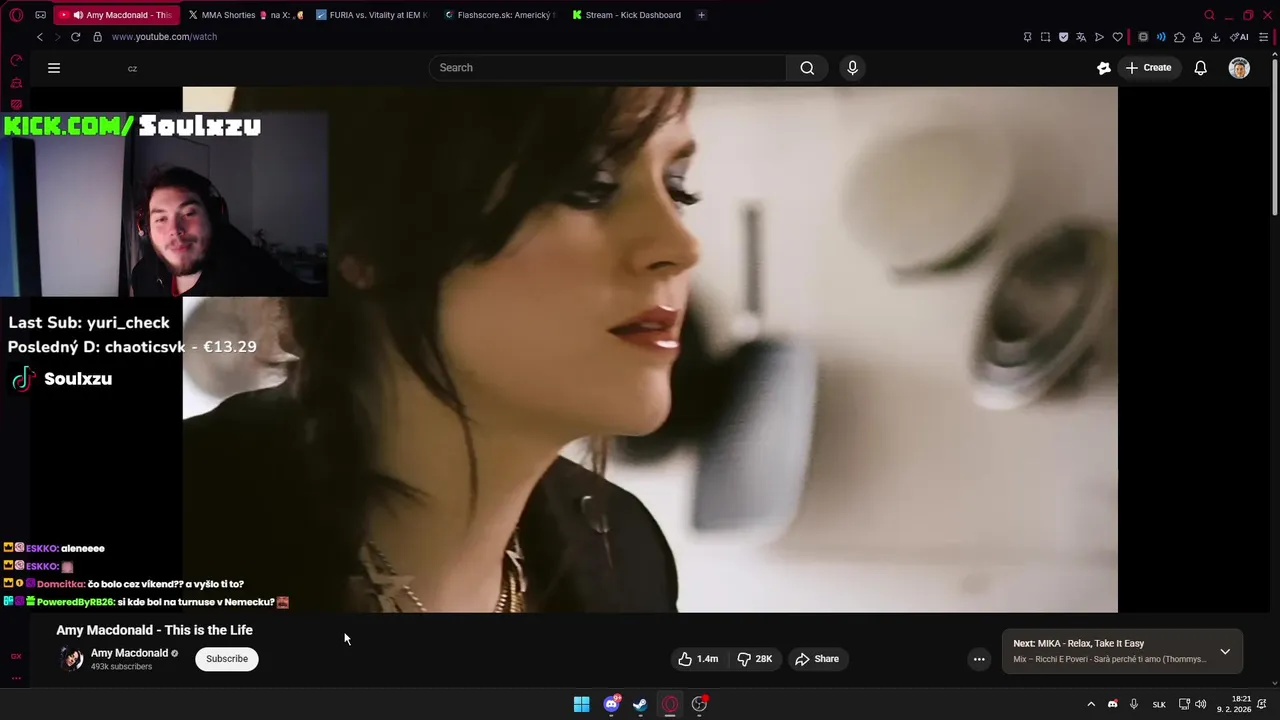Open the downloads icon in browser toolbar

point(1215,37)
